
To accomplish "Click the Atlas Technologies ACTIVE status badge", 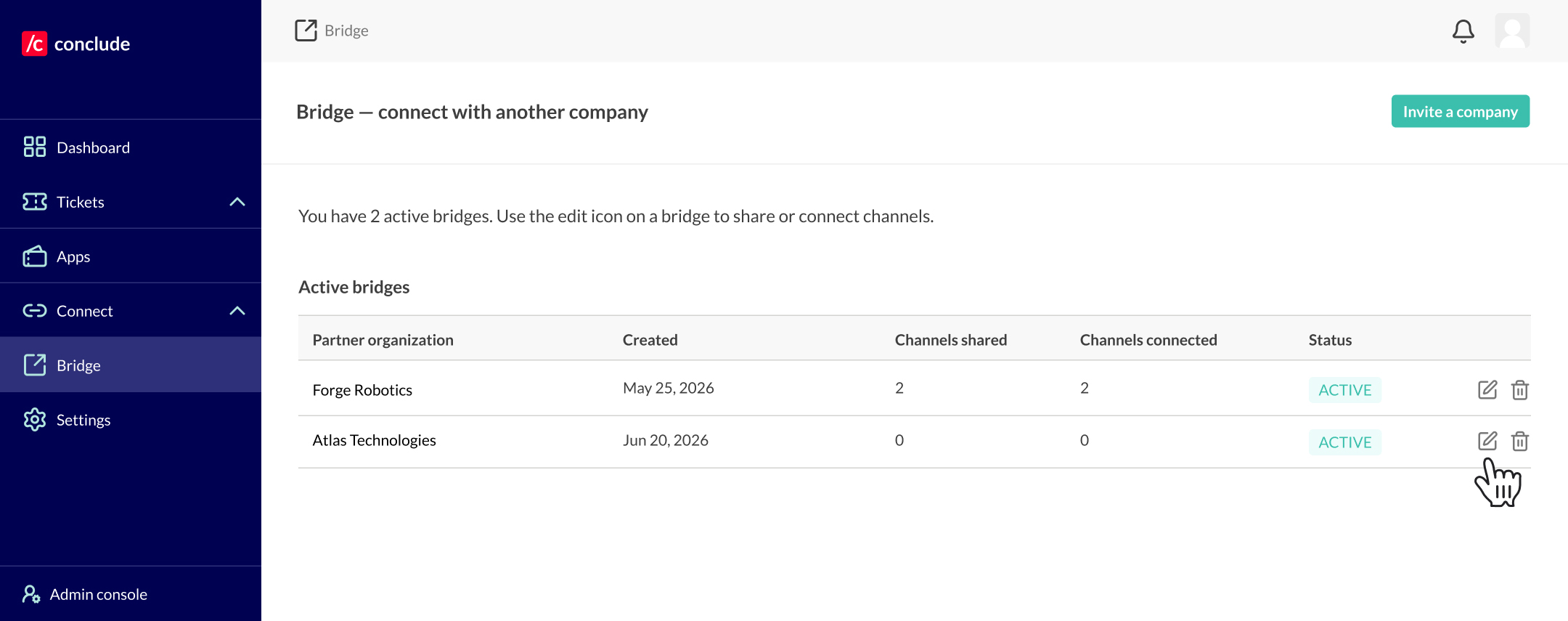I will click(1345, 442).
